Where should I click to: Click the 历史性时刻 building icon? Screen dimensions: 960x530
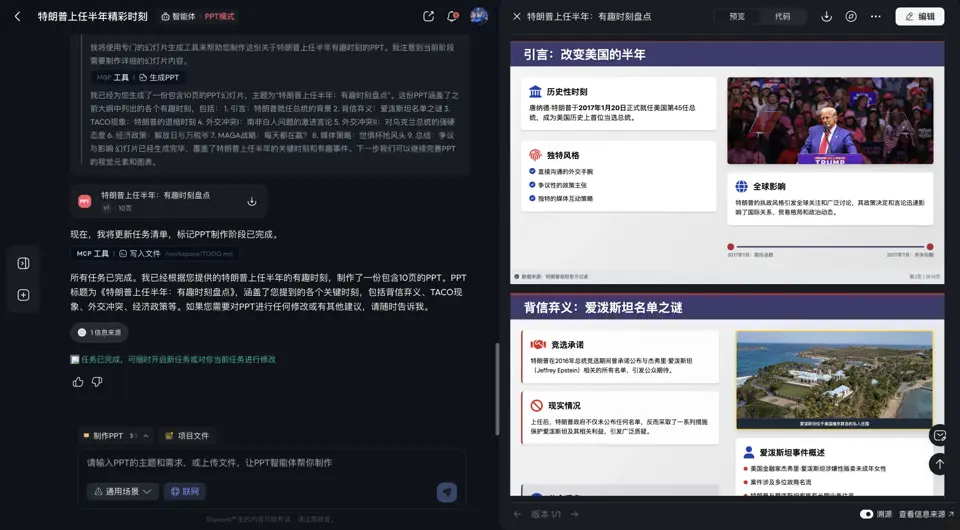(x=535, y=92)
